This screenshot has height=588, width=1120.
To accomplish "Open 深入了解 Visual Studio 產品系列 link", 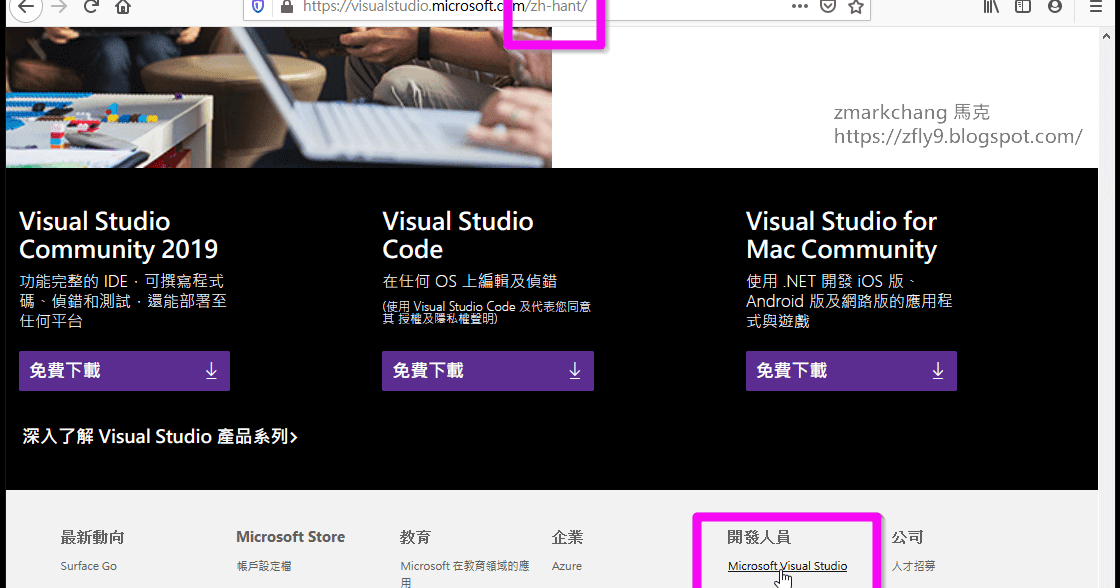I will point(160,437).
